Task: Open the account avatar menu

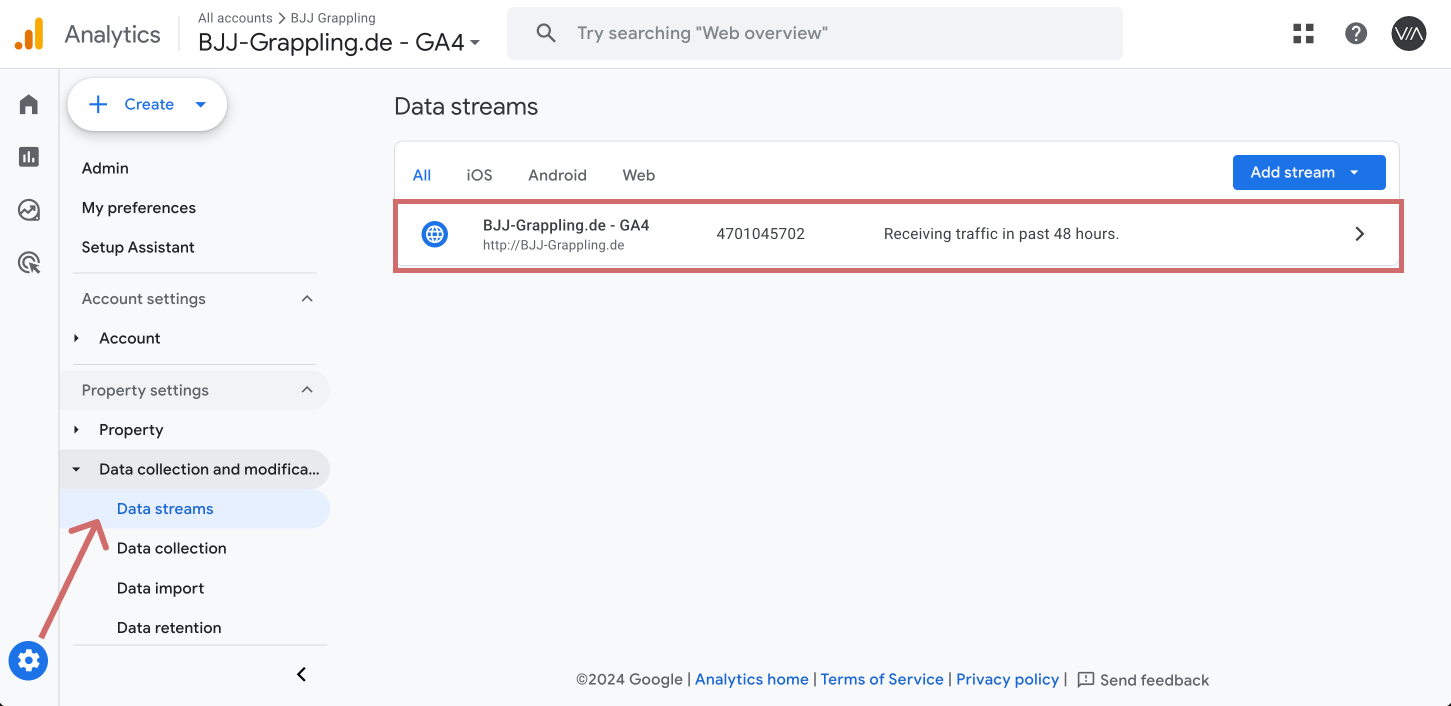Action: (x=1409, y=33)
